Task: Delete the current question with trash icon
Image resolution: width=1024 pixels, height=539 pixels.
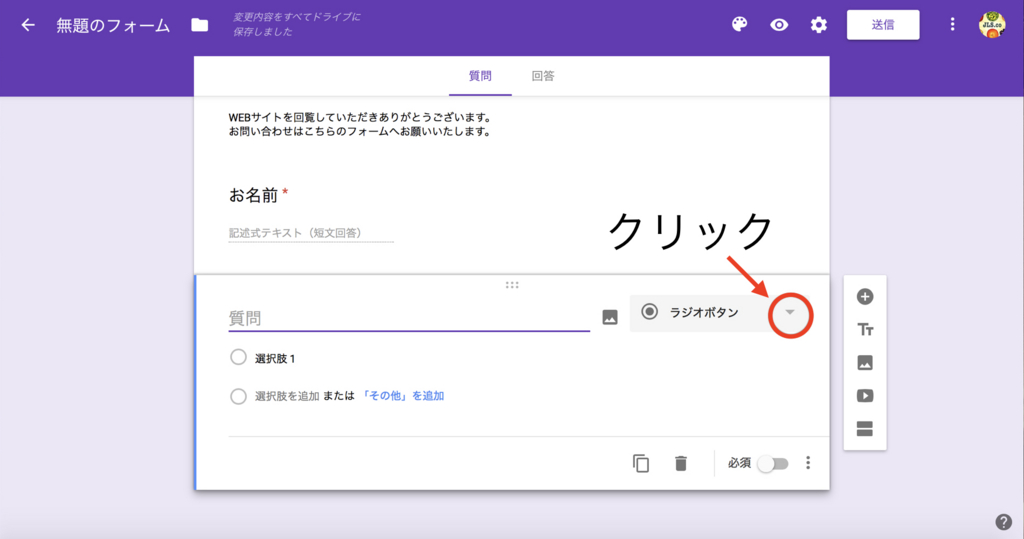Action: tap(680, 463)
